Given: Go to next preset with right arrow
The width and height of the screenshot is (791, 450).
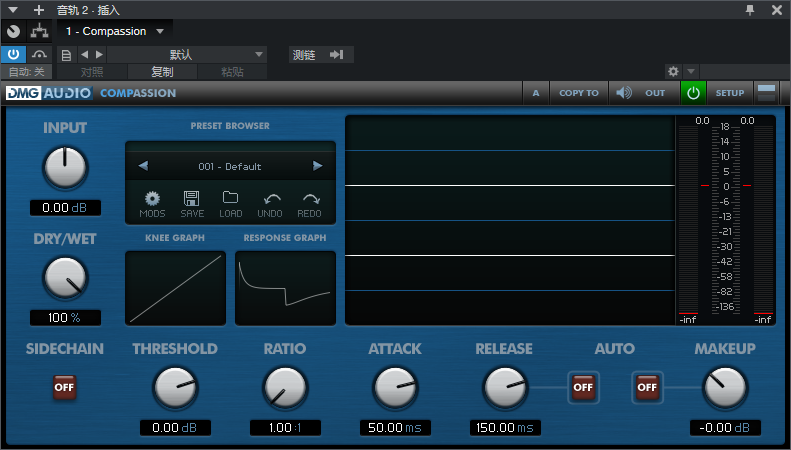Looking at the screenshot, I should click(317, 166).
